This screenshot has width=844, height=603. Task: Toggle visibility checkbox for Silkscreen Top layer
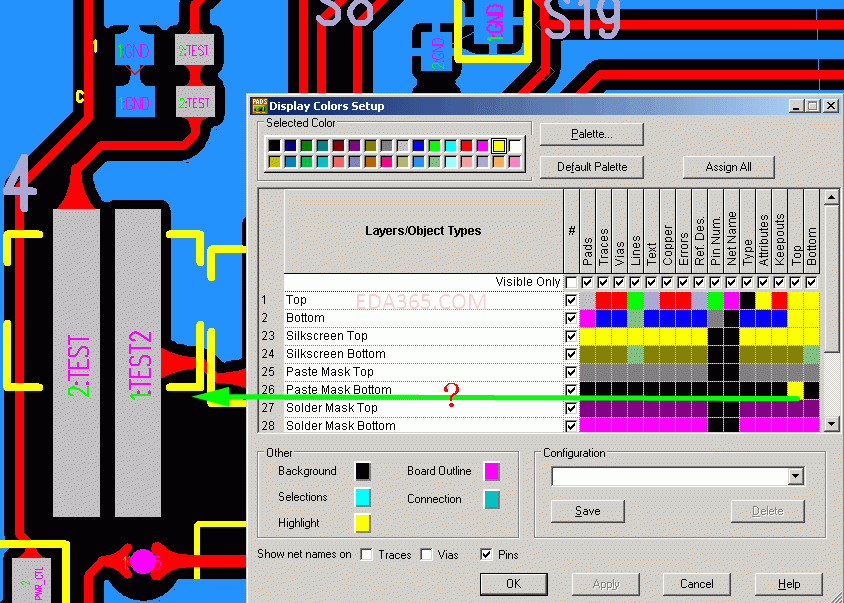571,336
